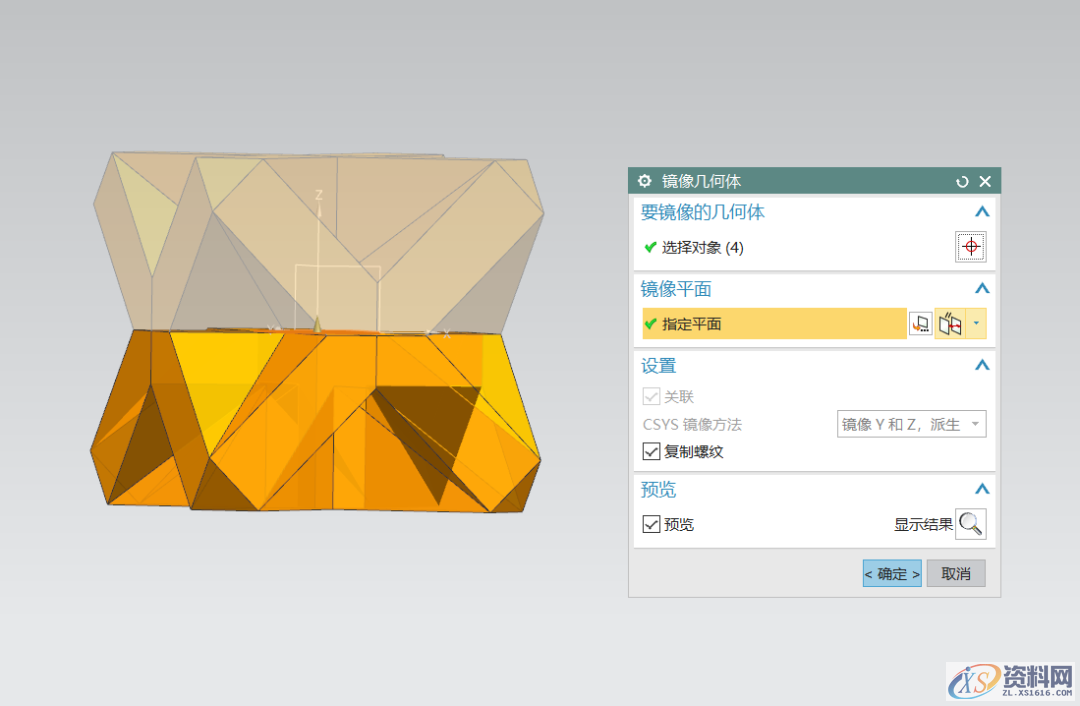The image size is (1080, 706).
Task: Collapse the 设置 section
Action: pos(982,365)
